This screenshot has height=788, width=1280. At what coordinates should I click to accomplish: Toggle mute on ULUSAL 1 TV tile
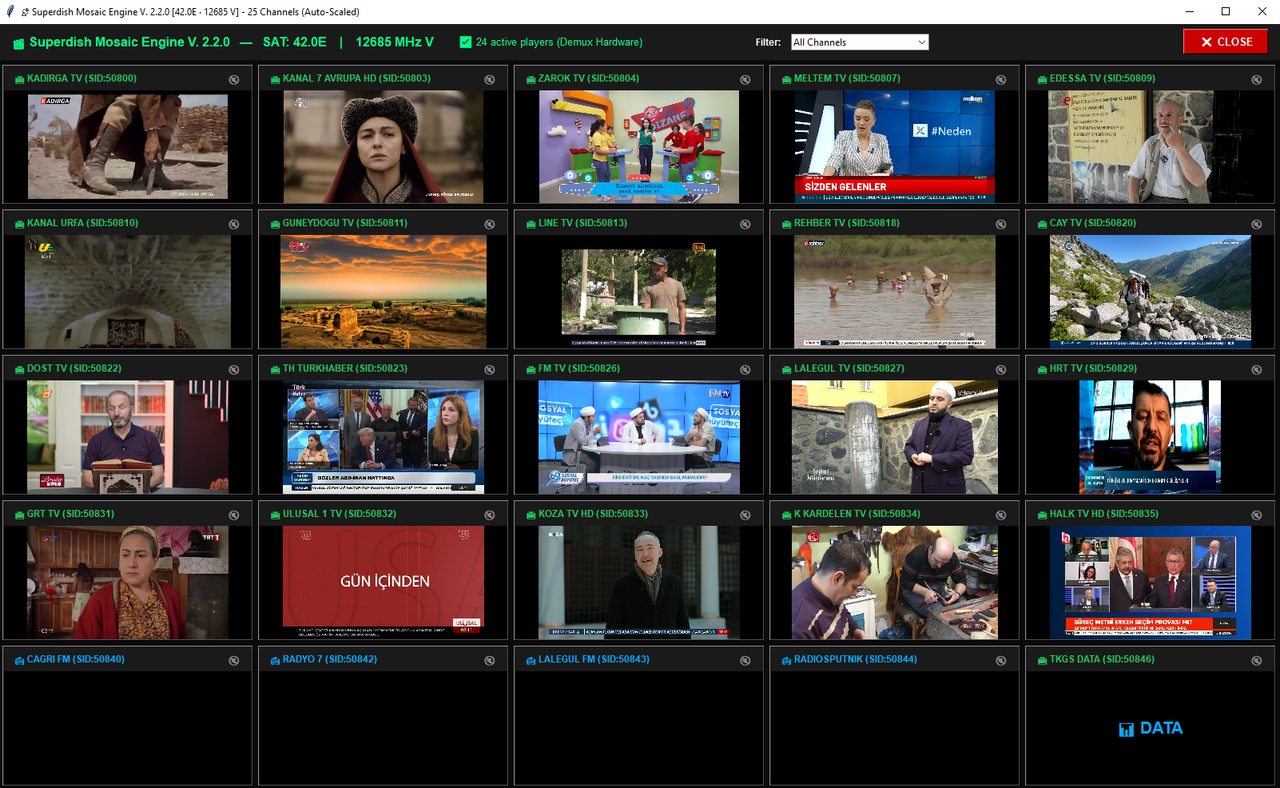pyautogui.click(x=490, y=515)
